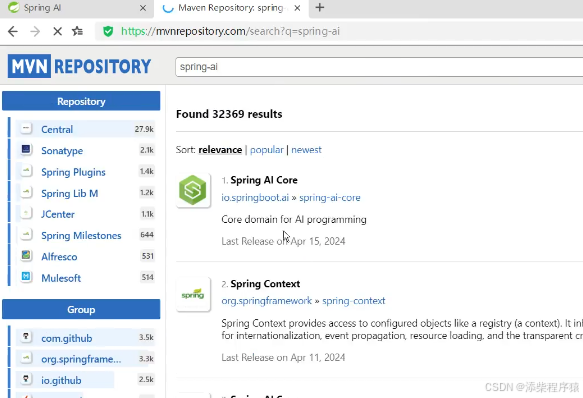This screenshot has width=583, height=398.
Task: Click the Mulesoft repository icon
Action: (x=26, y=277)
